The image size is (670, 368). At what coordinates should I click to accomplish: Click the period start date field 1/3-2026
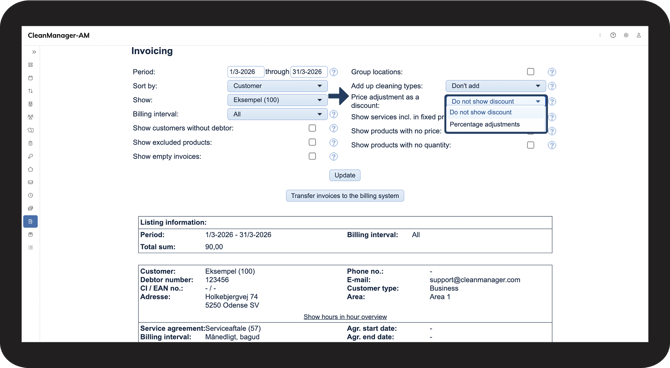tap(246, 72)
